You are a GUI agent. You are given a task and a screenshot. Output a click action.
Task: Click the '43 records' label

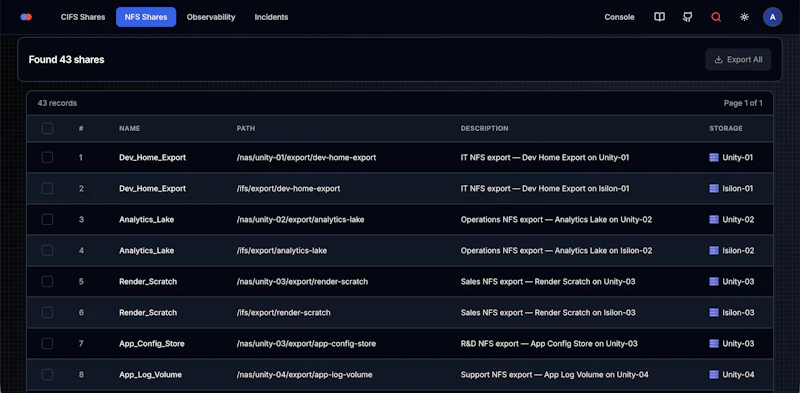coord(57,103)
